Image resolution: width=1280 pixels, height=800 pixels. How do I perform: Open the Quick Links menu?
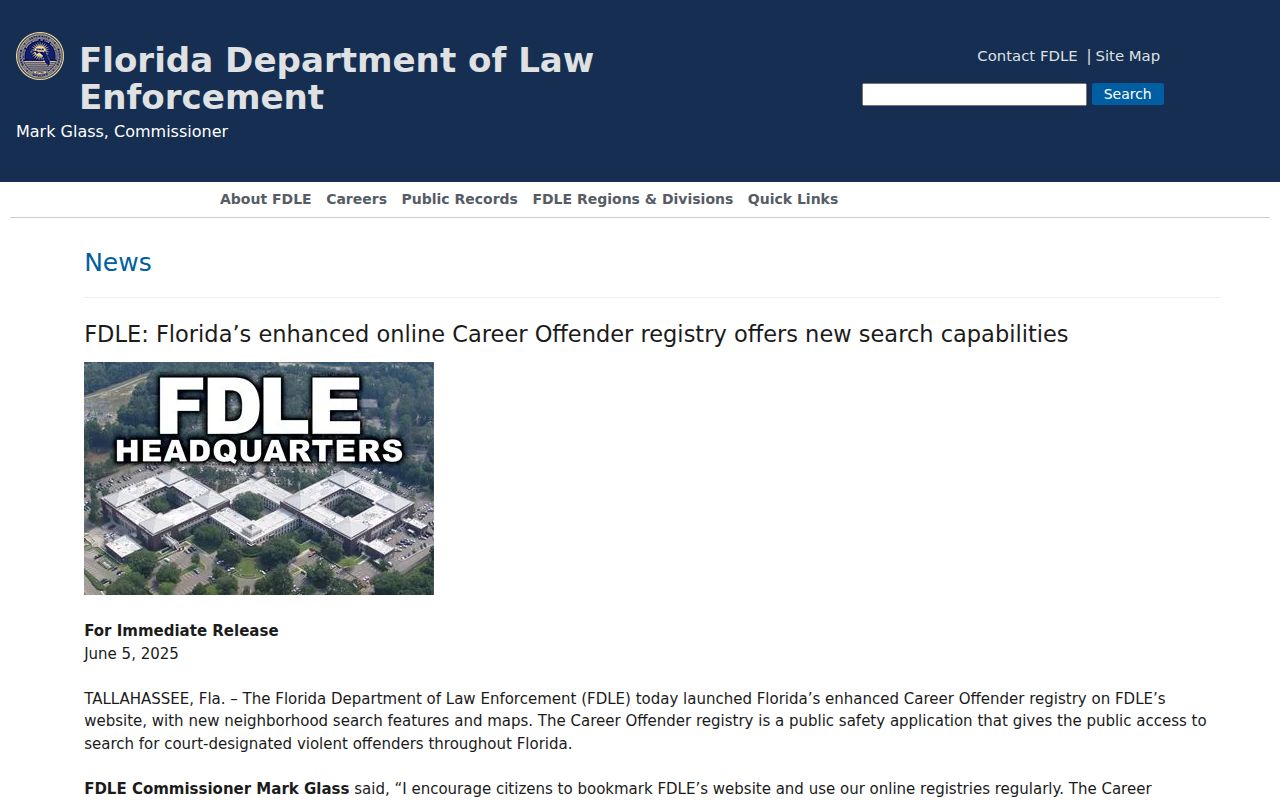point(793,199)
